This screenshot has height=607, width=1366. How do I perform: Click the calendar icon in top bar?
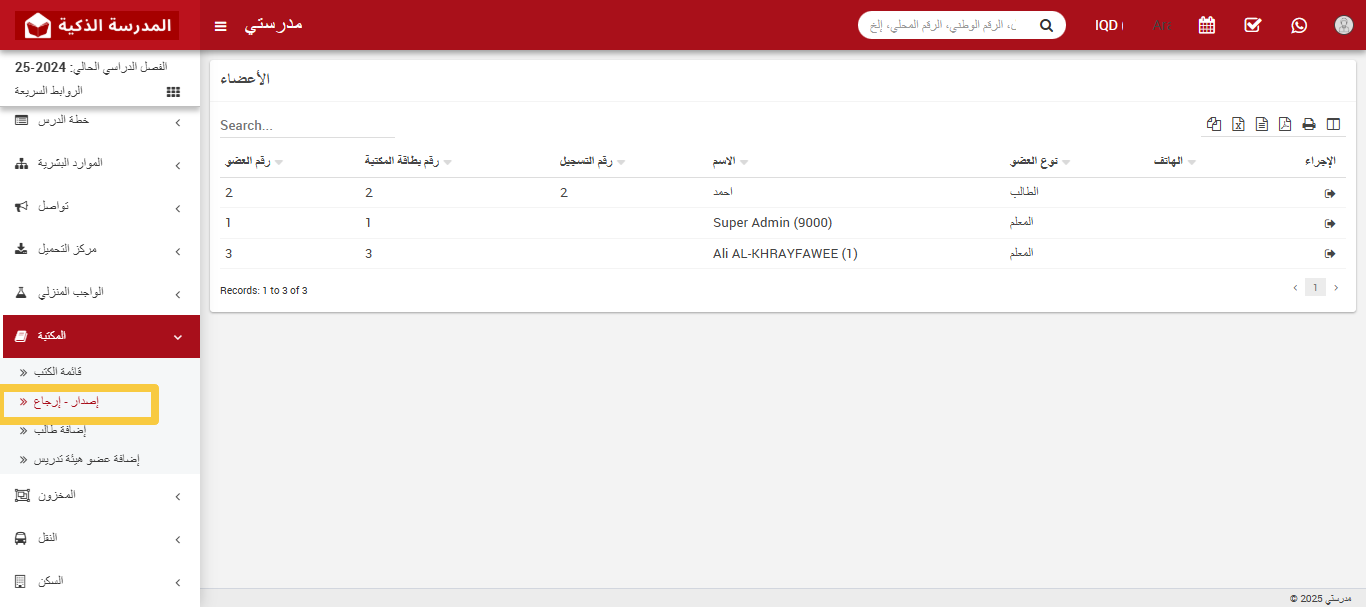(1207, 25)
